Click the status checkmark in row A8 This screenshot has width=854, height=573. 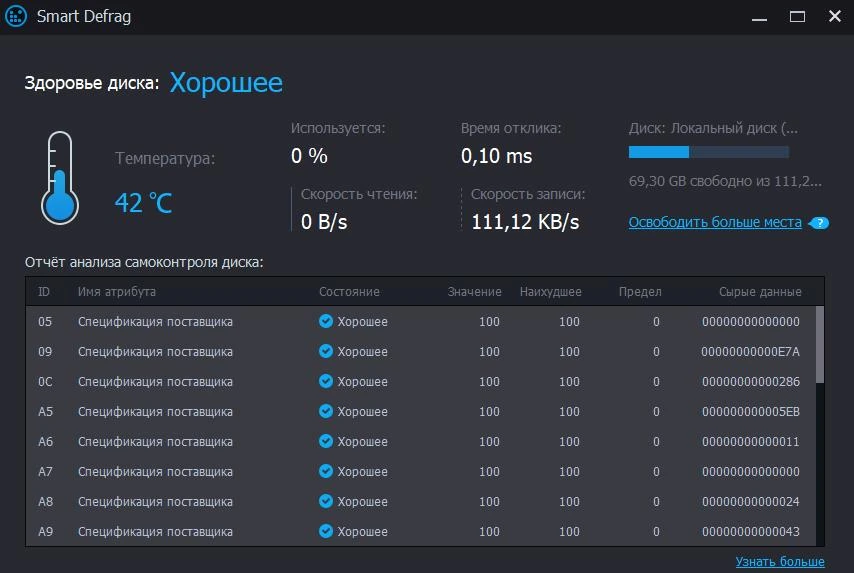(326, 501)
